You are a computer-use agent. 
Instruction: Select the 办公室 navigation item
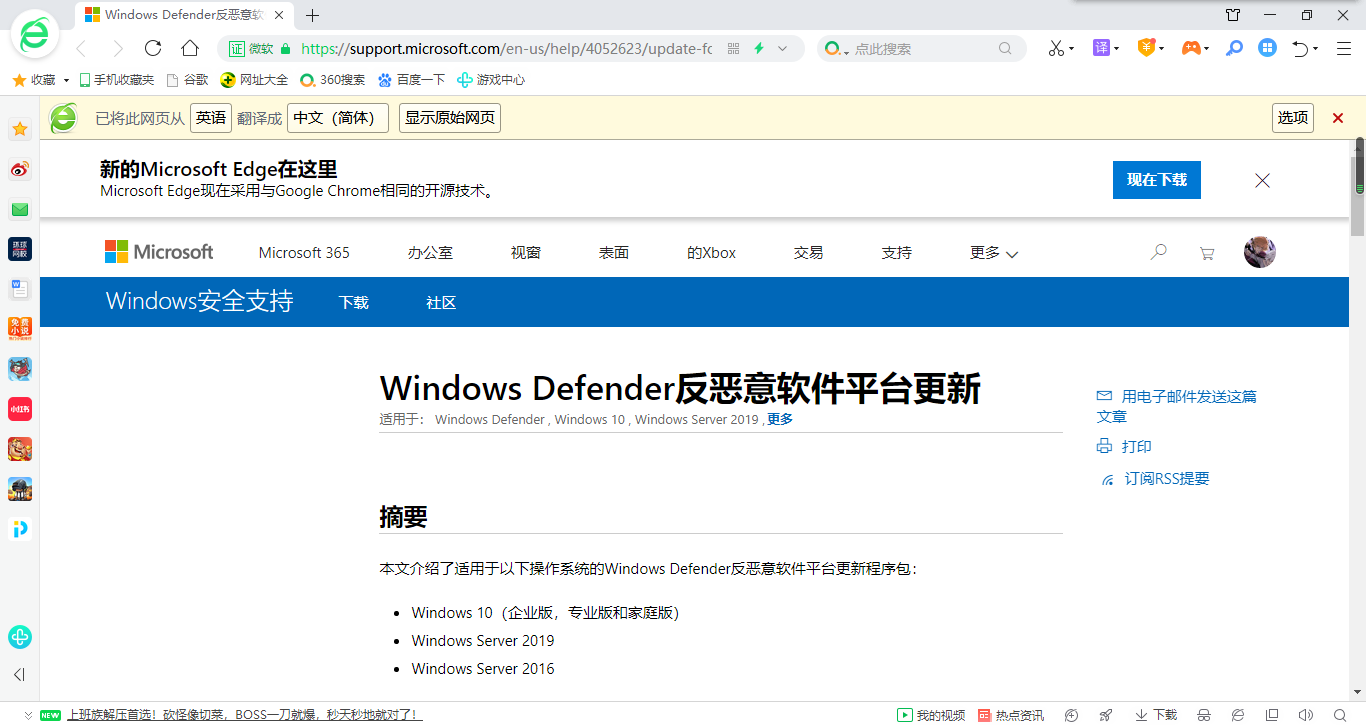[430, 253]
